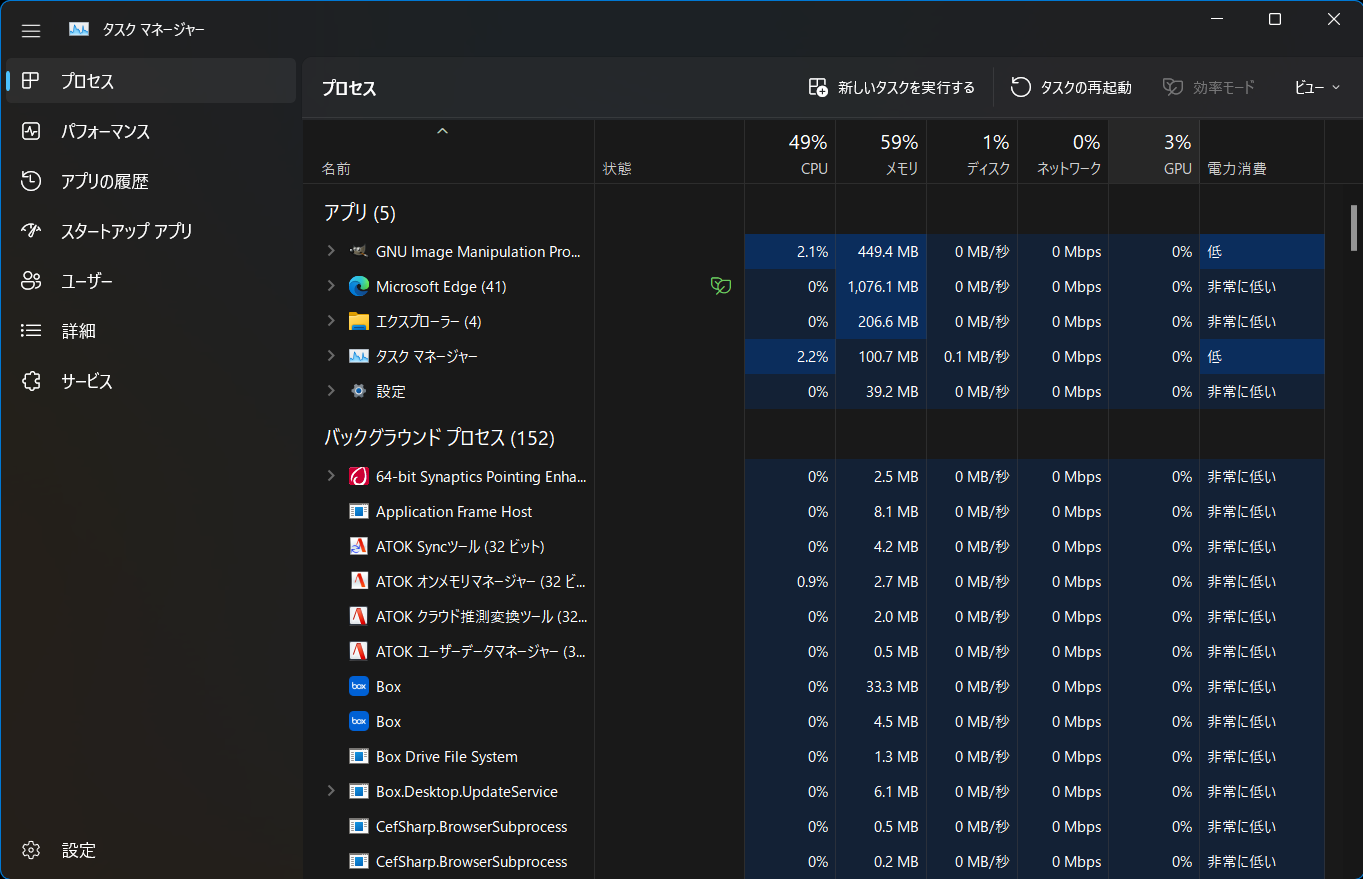1363x879 pixels.
Task: Click the バックグラウンド プロセス (152) group header
Action: 439,438
